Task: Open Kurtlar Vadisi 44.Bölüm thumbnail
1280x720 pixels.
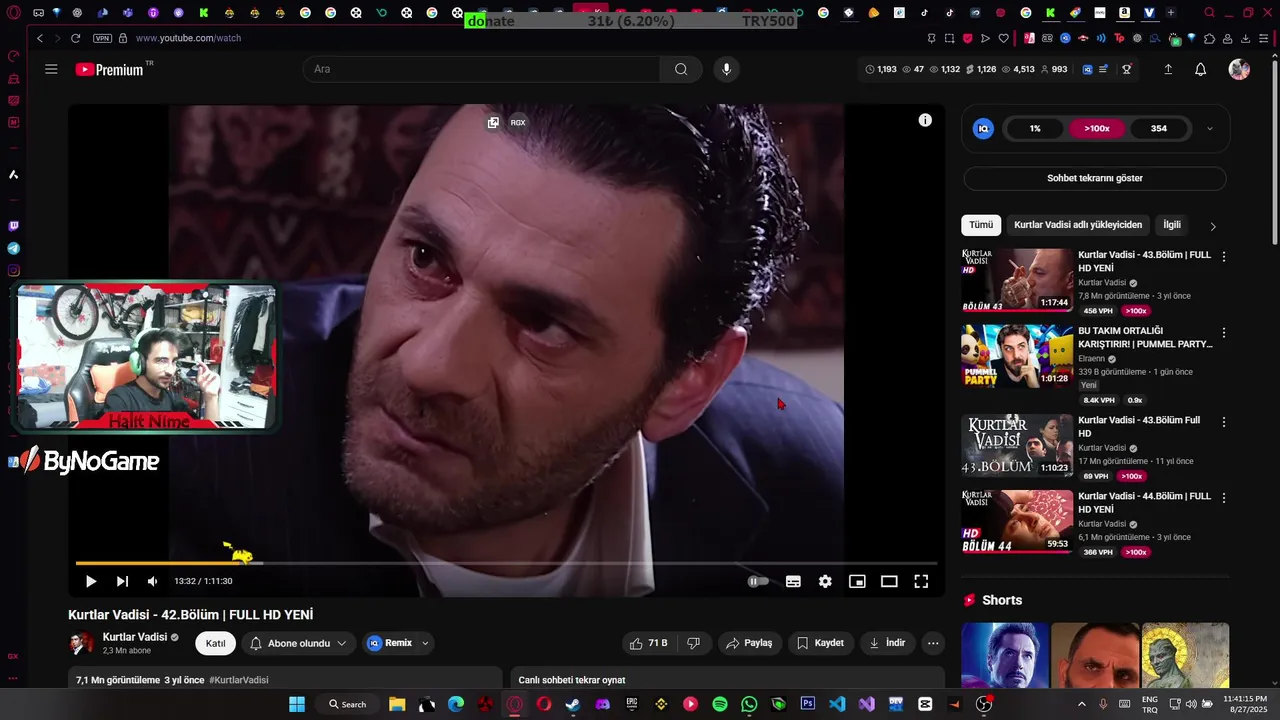Action: (1017, 521)
